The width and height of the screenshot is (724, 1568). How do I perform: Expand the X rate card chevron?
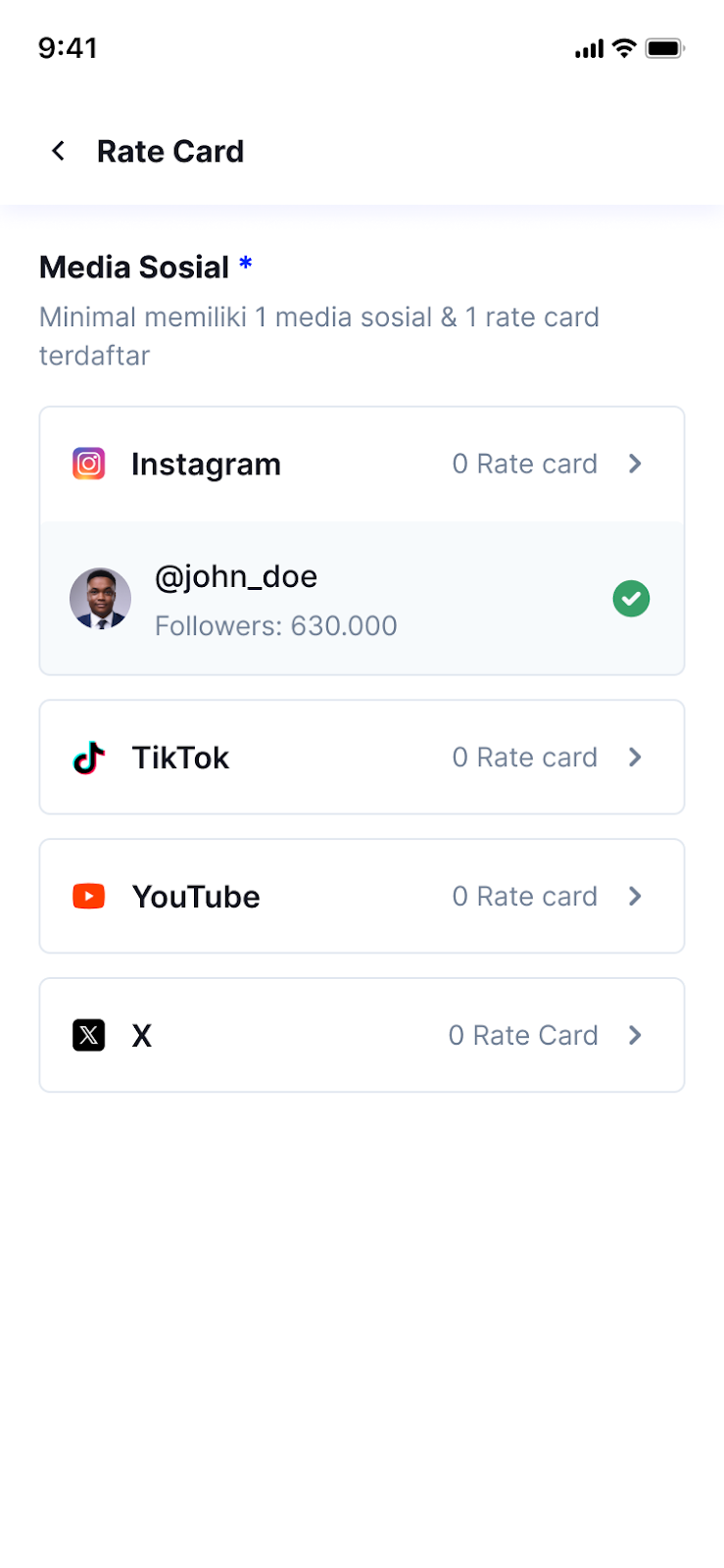(635, 1035)
